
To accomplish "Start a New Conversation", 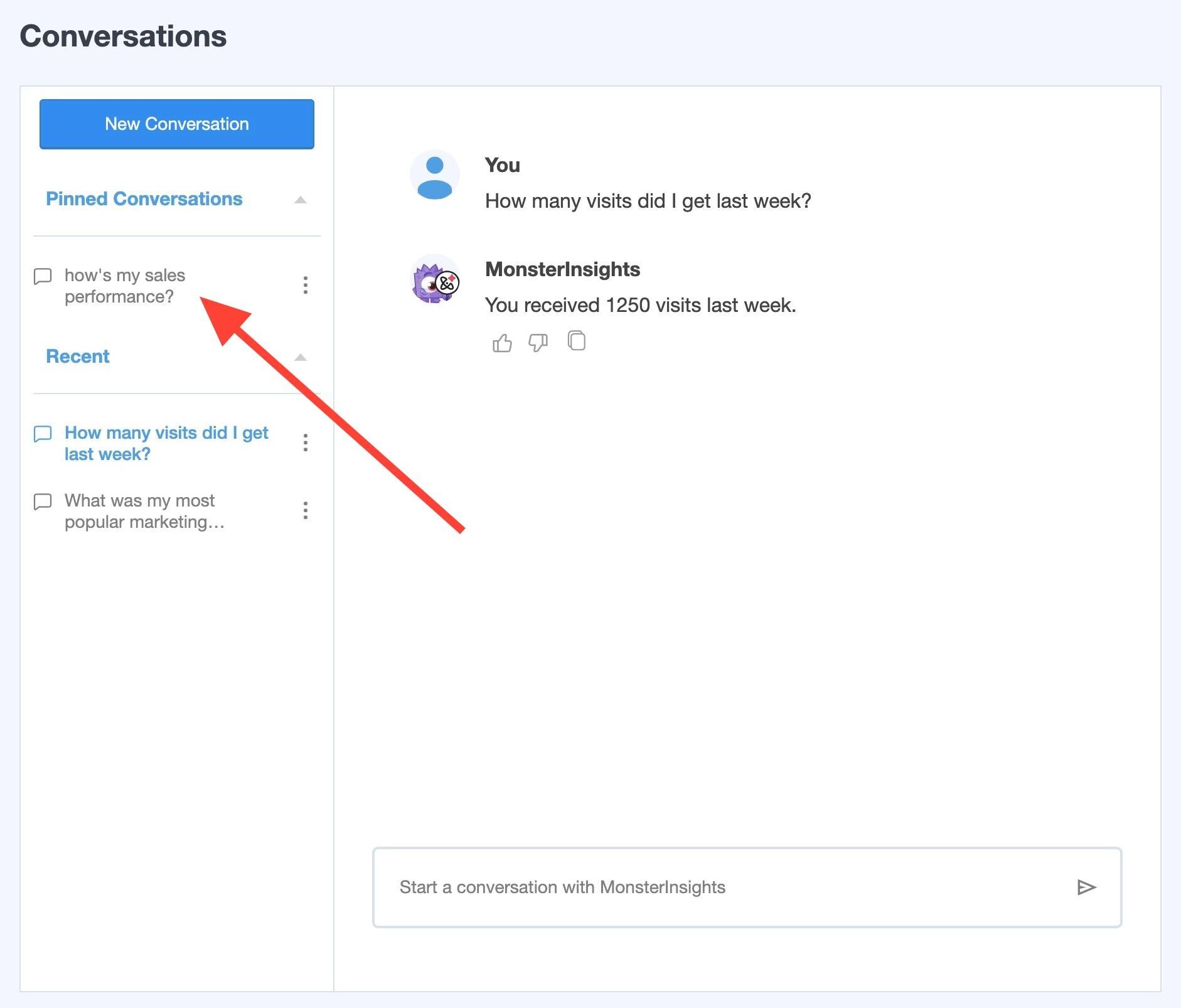I will 177,124.
